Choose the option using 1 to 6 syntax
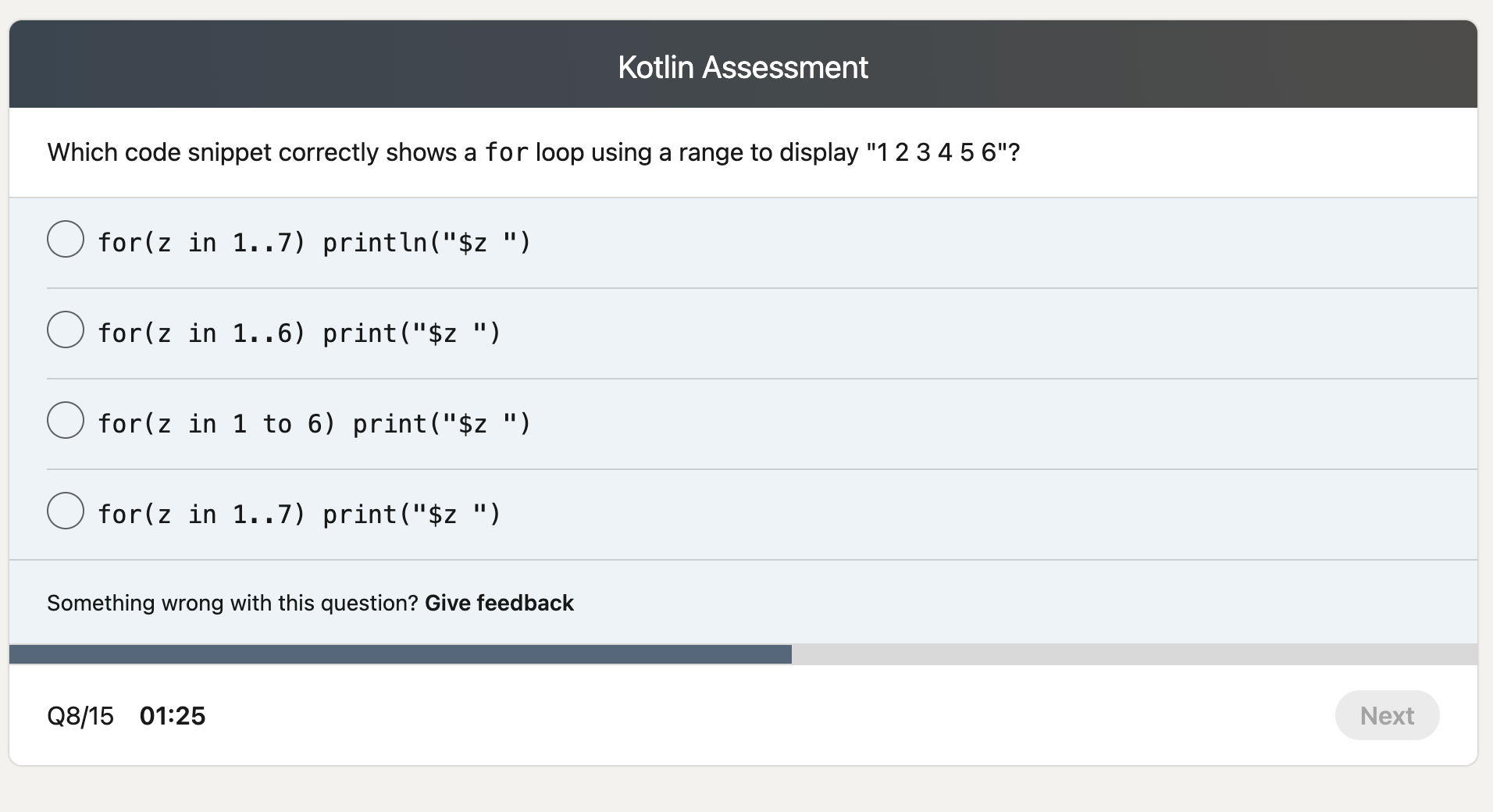1493x812 pixels. point(66,420)
